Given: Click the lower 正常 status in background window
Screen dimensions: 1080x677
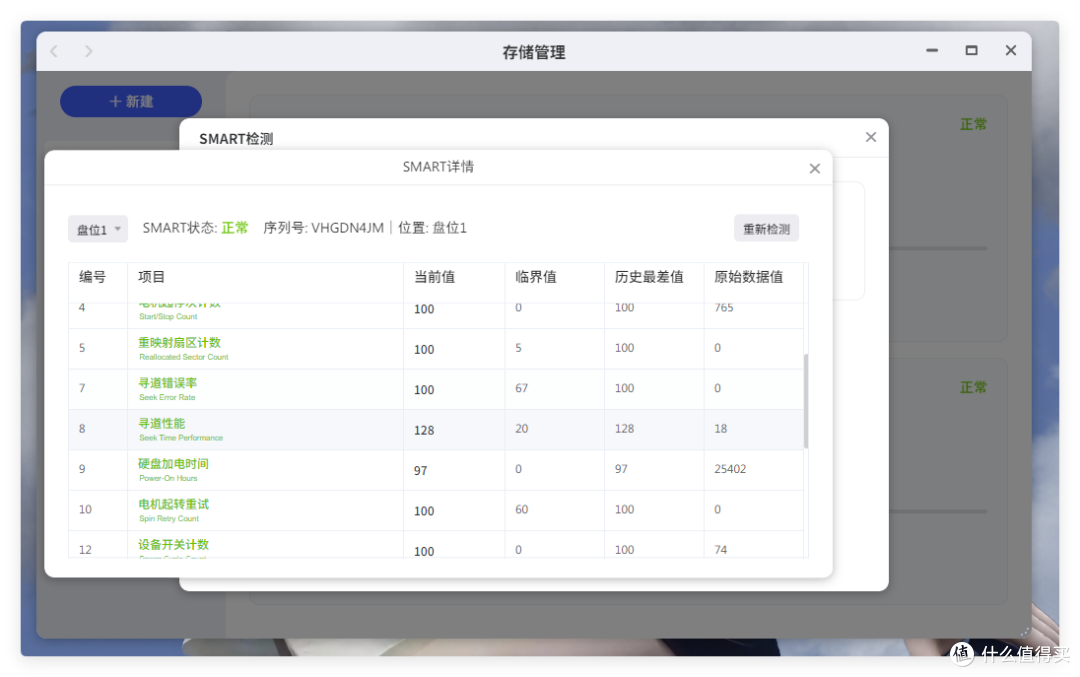Looking at the screenshot, I should pyautogui.click(x=973, y=387).
